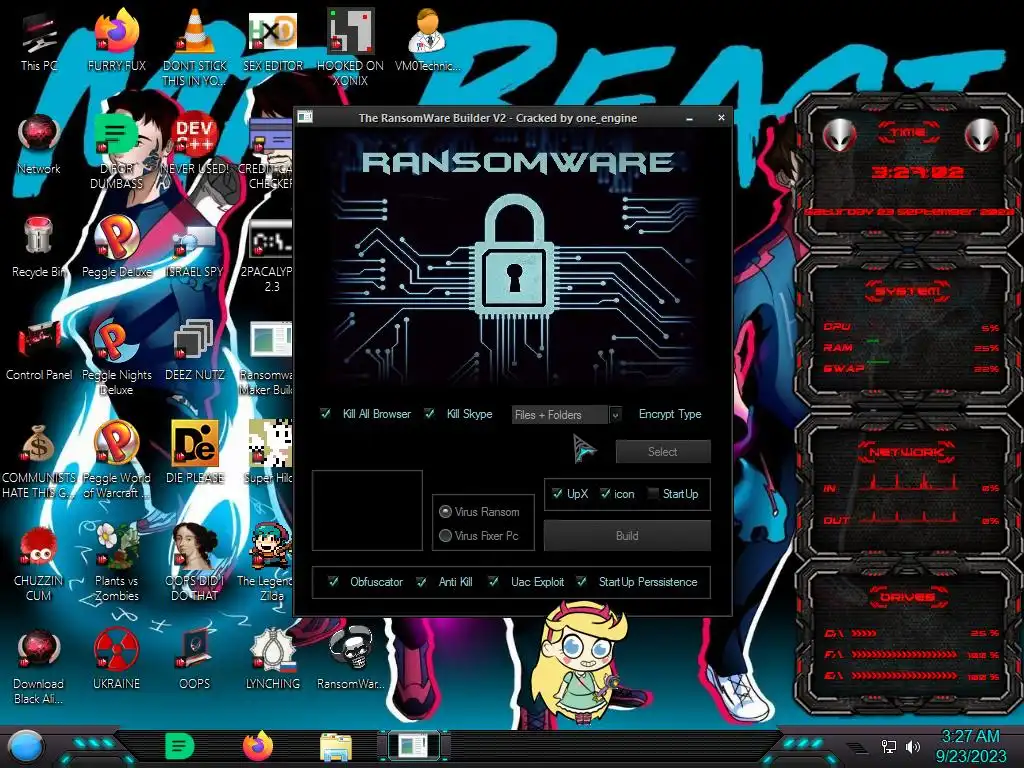
Task: Enable the StartUp checkbox beside icon
Action: point(652,493)
